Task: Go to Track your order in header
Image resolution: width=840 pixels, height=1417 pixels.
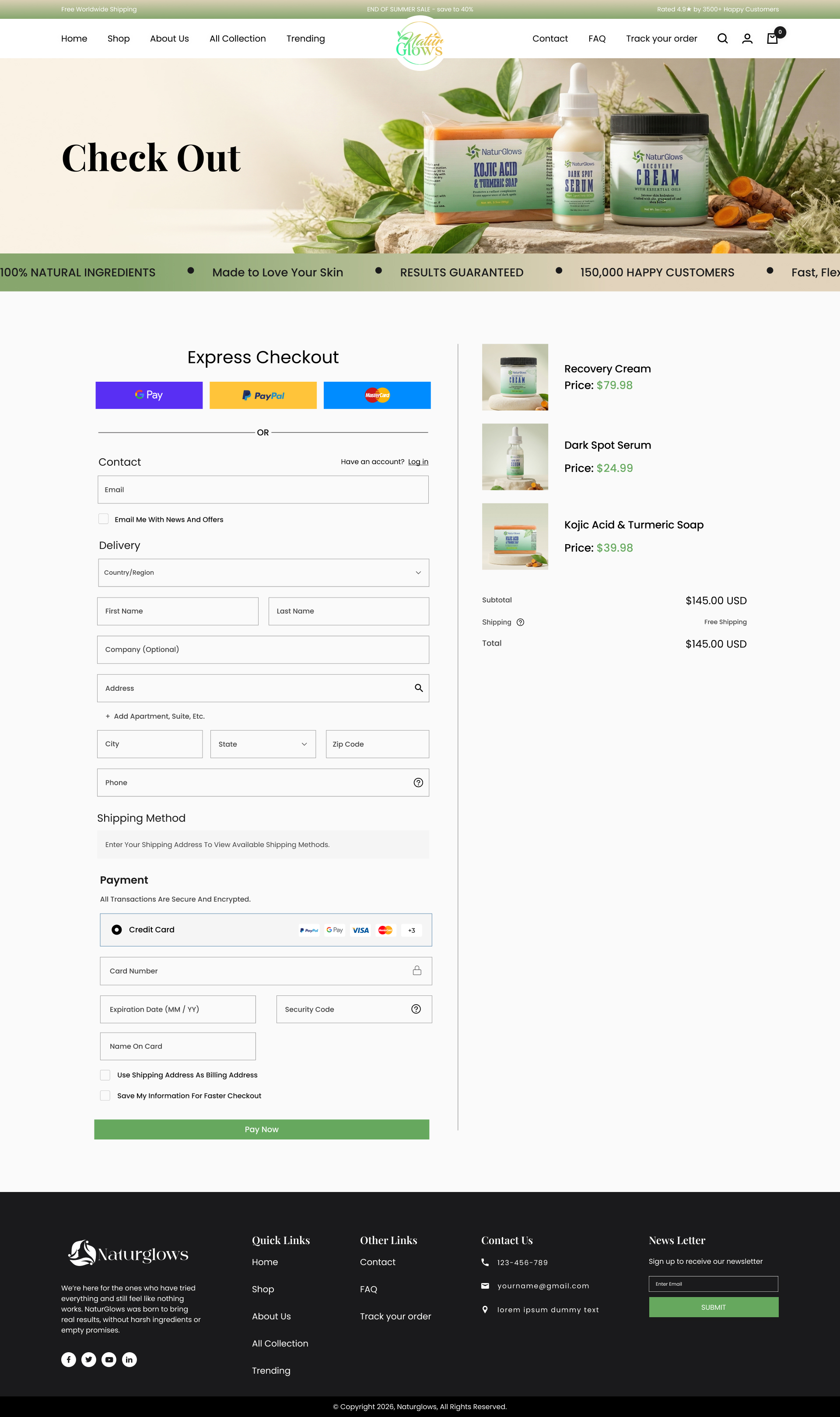Action: [661, 39]
